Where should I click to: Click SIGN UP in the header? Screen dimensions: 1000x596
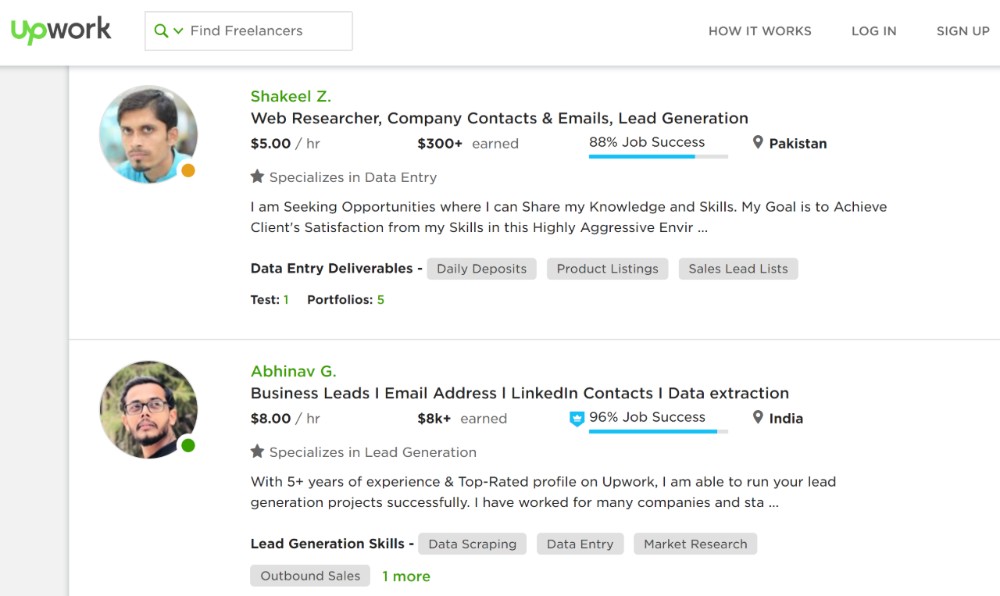(963, 31)
